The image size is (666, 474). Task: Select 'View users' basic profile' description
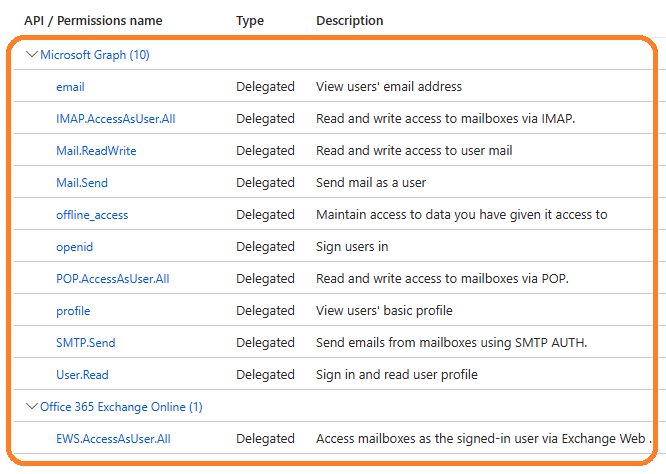(x=384, y=311)
